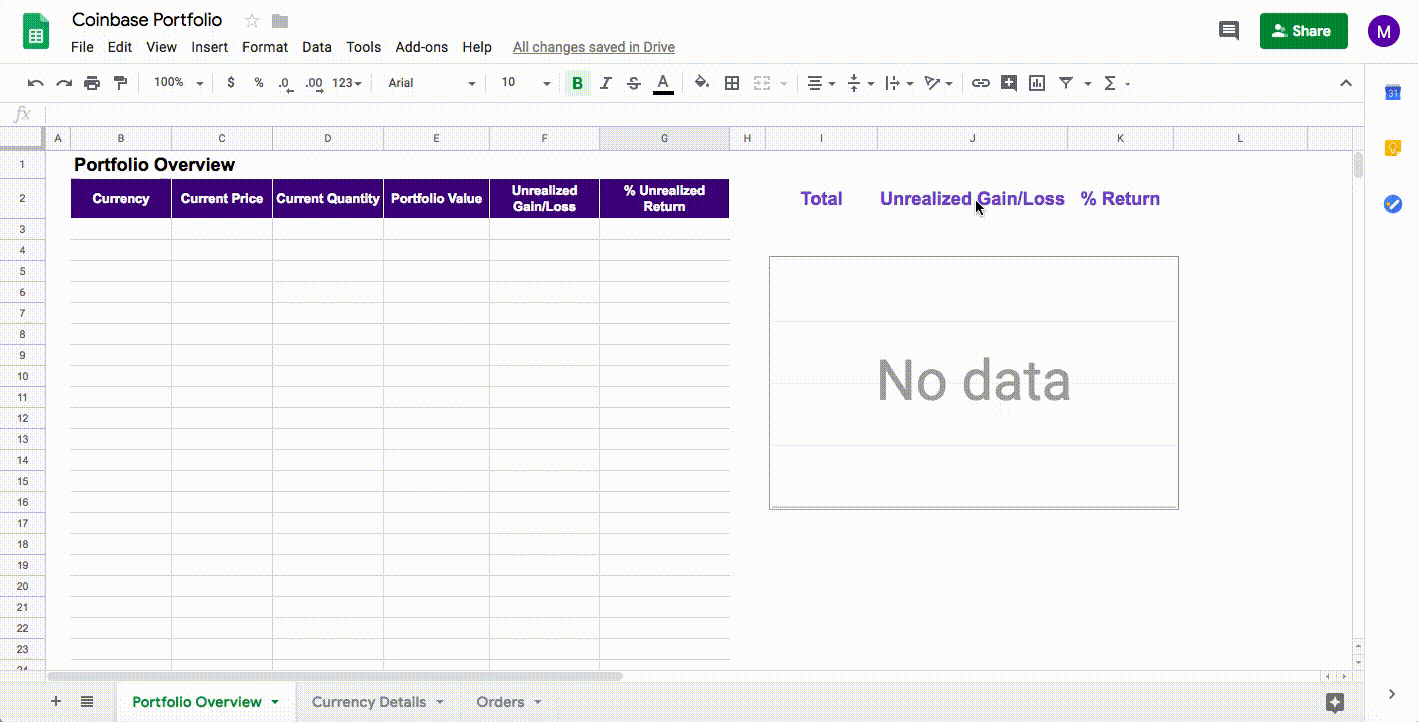This screenshot has width=1418, height=722.
Task: Click the Explore button at bottom right
Action: tap(1335, 703)
